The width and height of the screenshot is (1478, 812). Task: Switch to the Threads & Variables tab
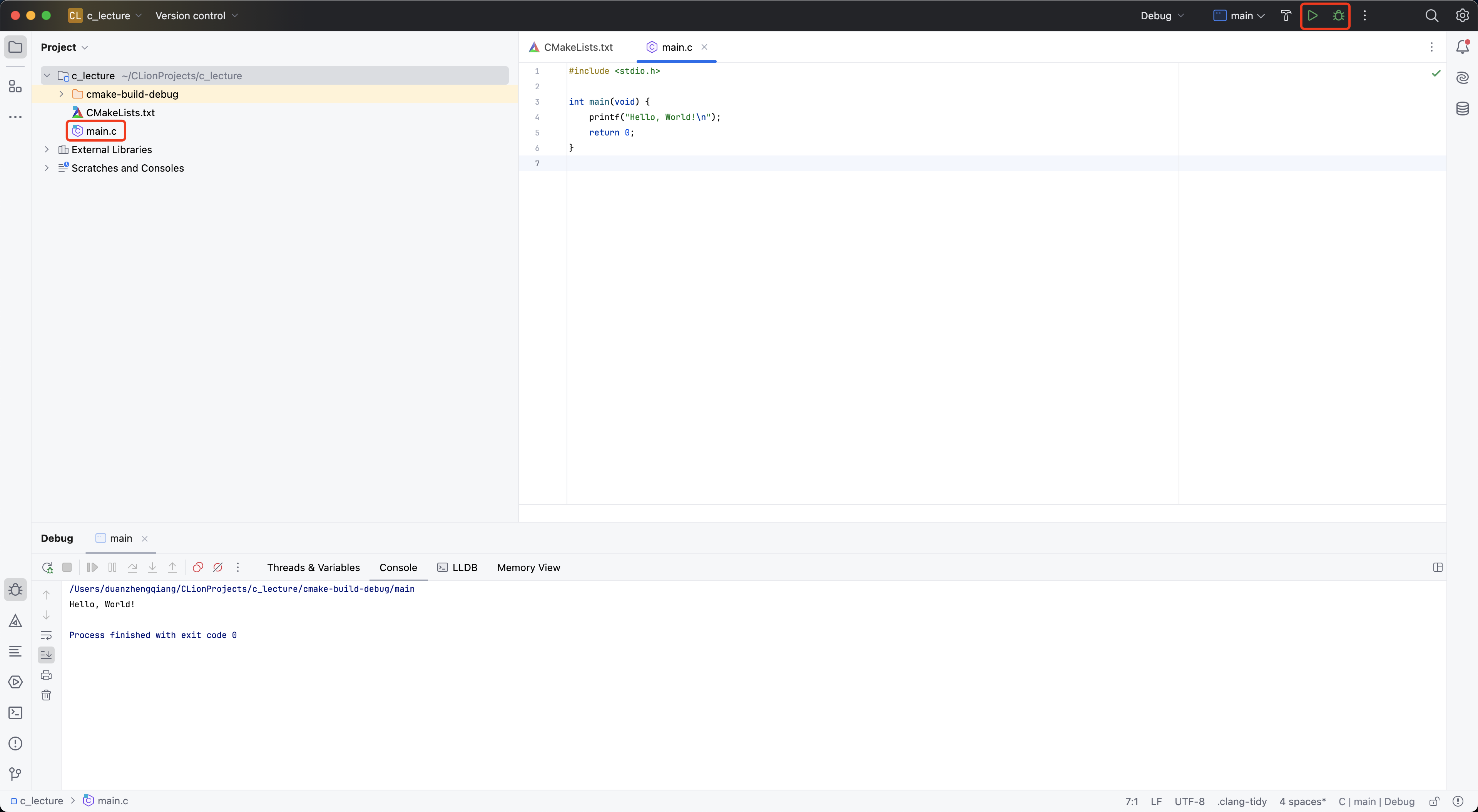pyautogui.click(x=313, y=568)
